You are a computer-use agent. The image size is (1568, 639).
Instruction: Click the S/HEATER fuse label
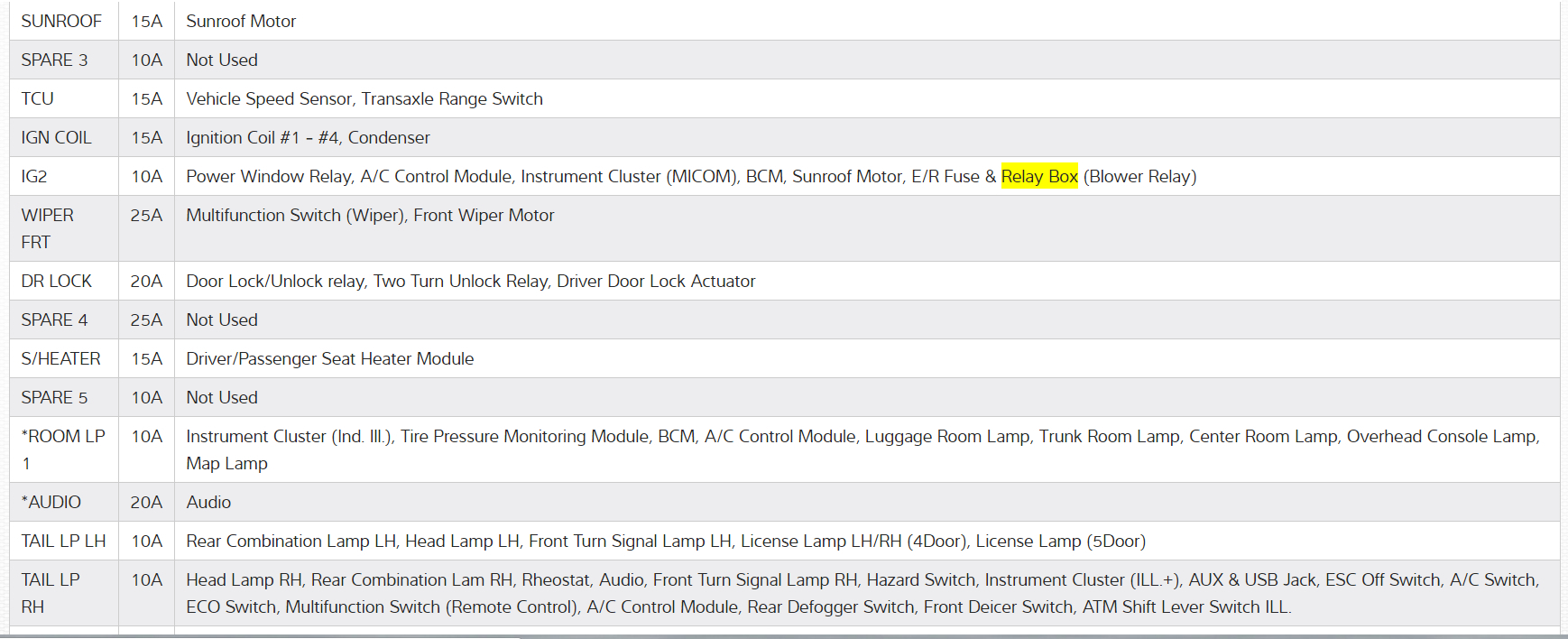click(60, 358)
